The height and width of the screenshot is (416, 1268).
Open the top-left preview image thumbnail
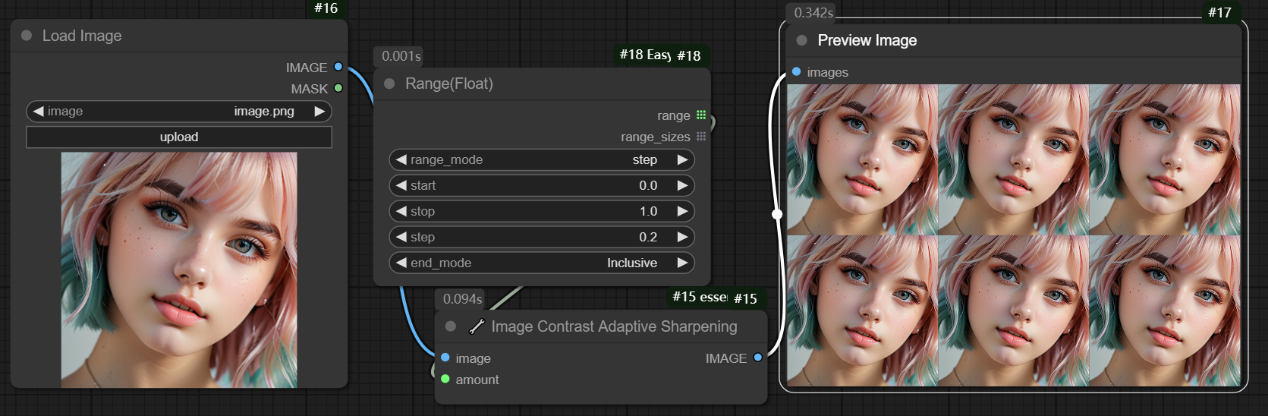[863, 158]
